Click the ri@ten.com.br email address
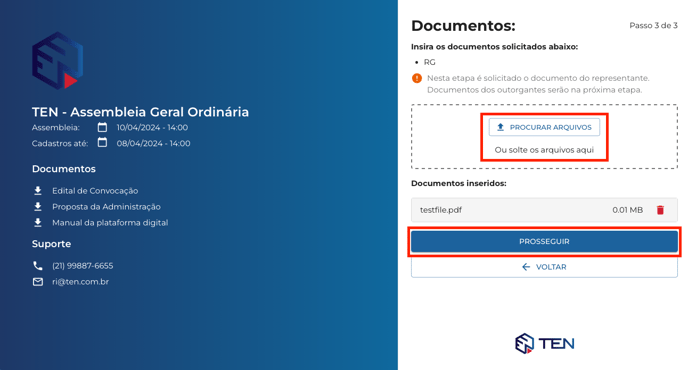This screenshot has height=370, width=688. click(x=80, y=282)
